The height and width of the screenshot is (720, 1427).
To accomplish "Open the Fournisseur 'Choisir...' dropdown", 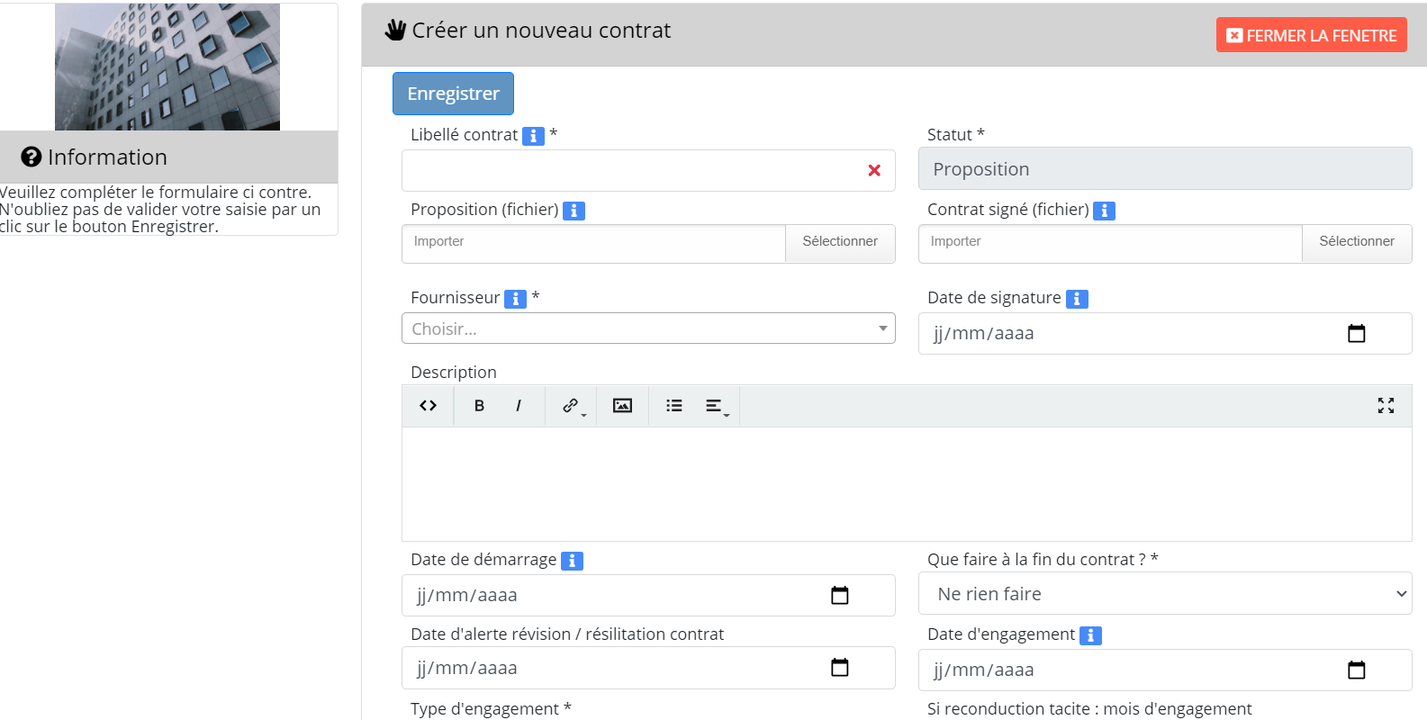I will coord(648,328).
